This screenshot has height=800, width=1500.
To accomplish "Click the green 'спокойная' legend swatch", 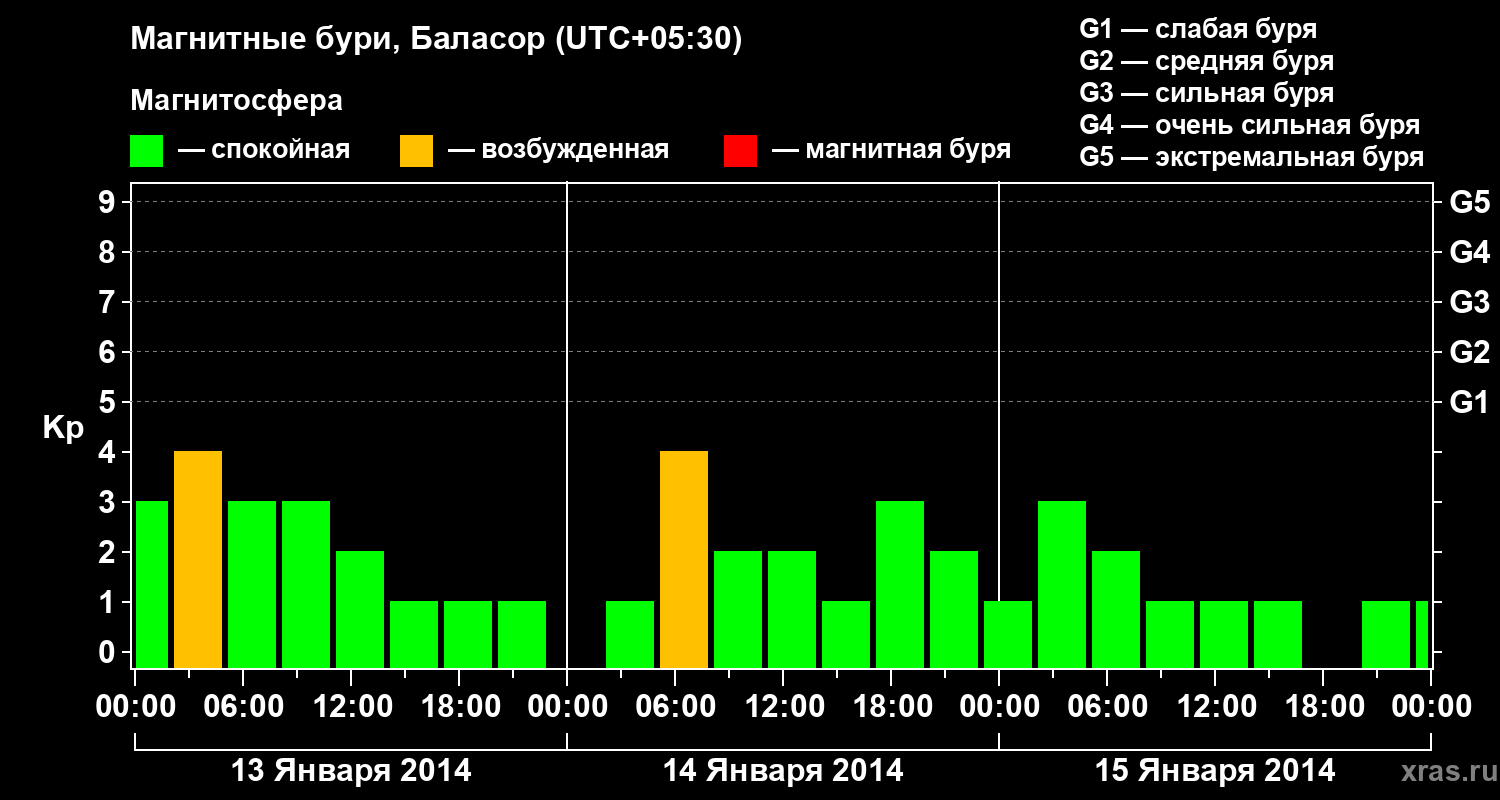I will pyautogui.click(x=146, y=151).
